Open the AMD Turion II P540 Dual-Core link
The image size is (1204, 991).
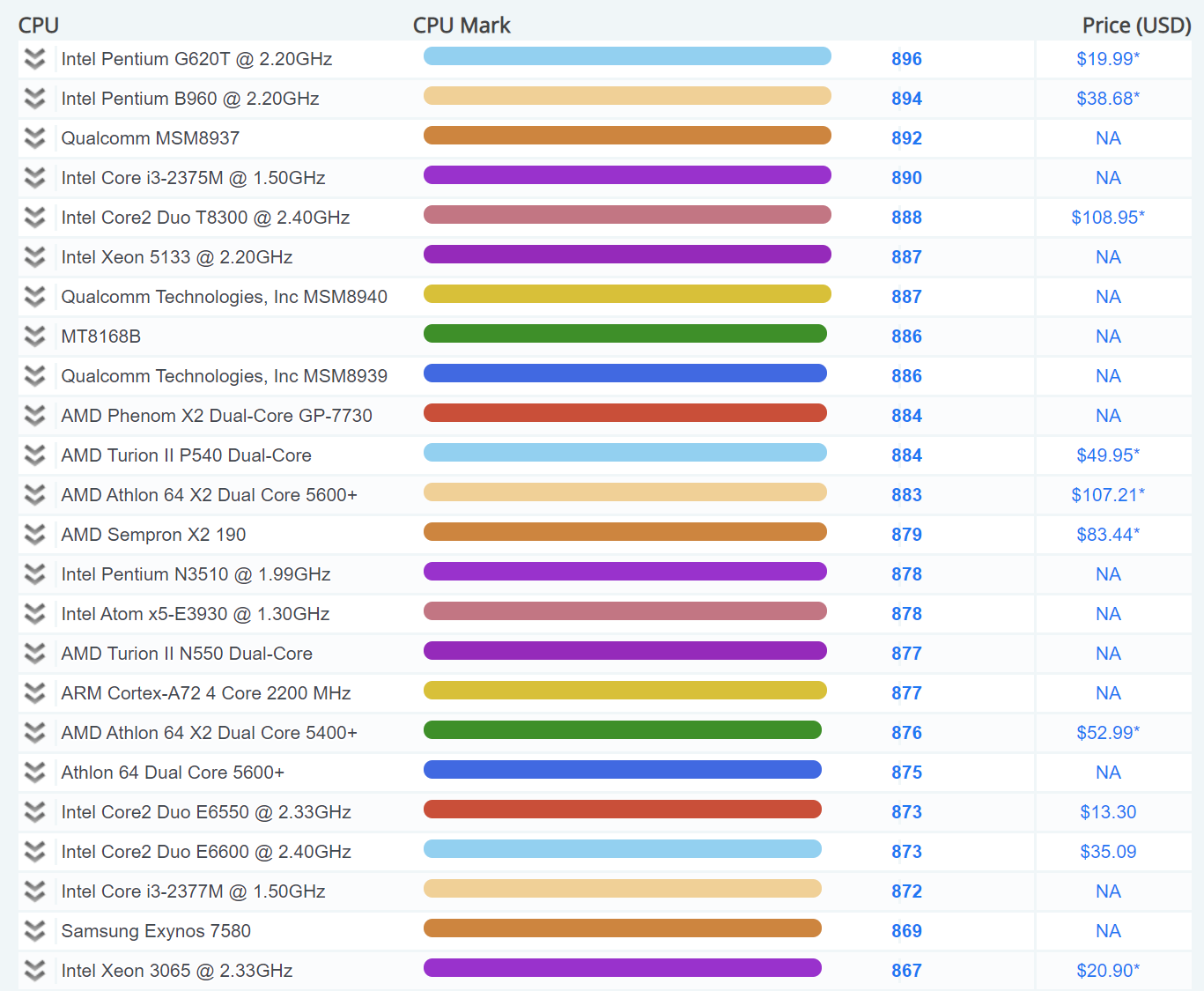[186, 455]
